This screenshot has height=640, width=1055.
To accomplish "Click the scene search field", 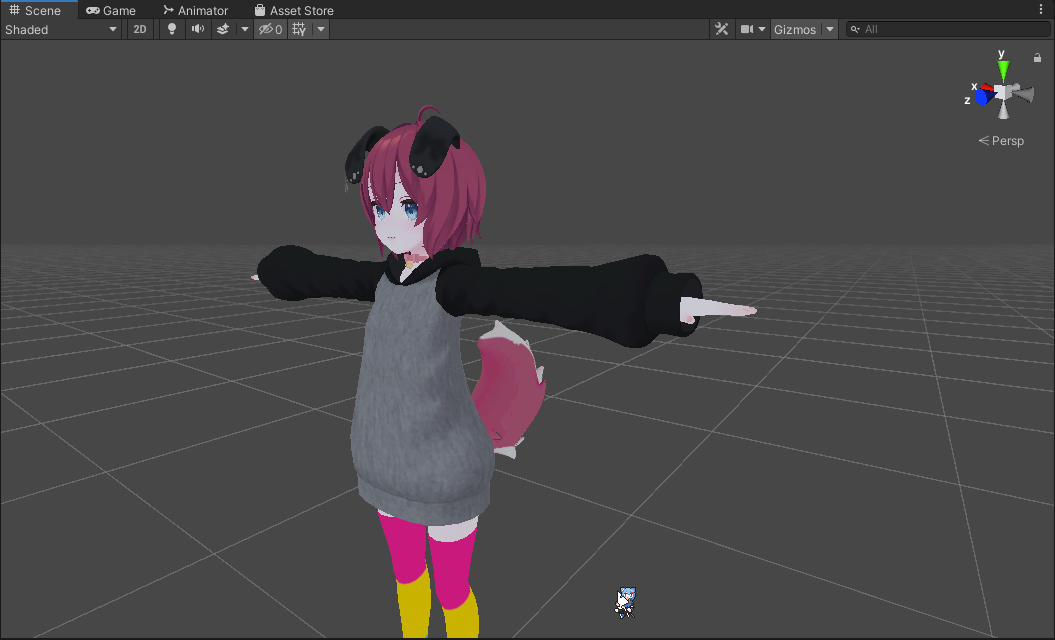I will click(x=947, y=29).
